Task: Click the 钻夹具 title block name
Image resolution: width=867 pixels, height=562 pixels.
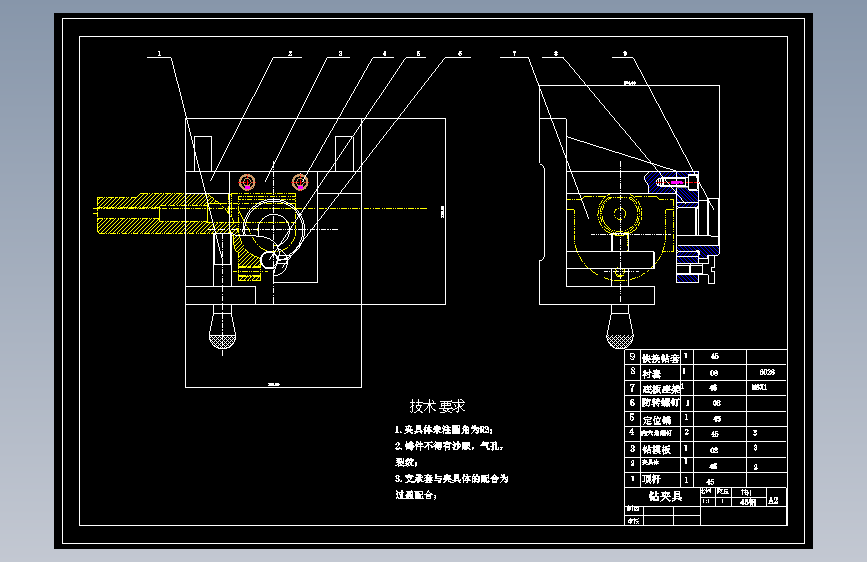Action: [x=665, y=496]
